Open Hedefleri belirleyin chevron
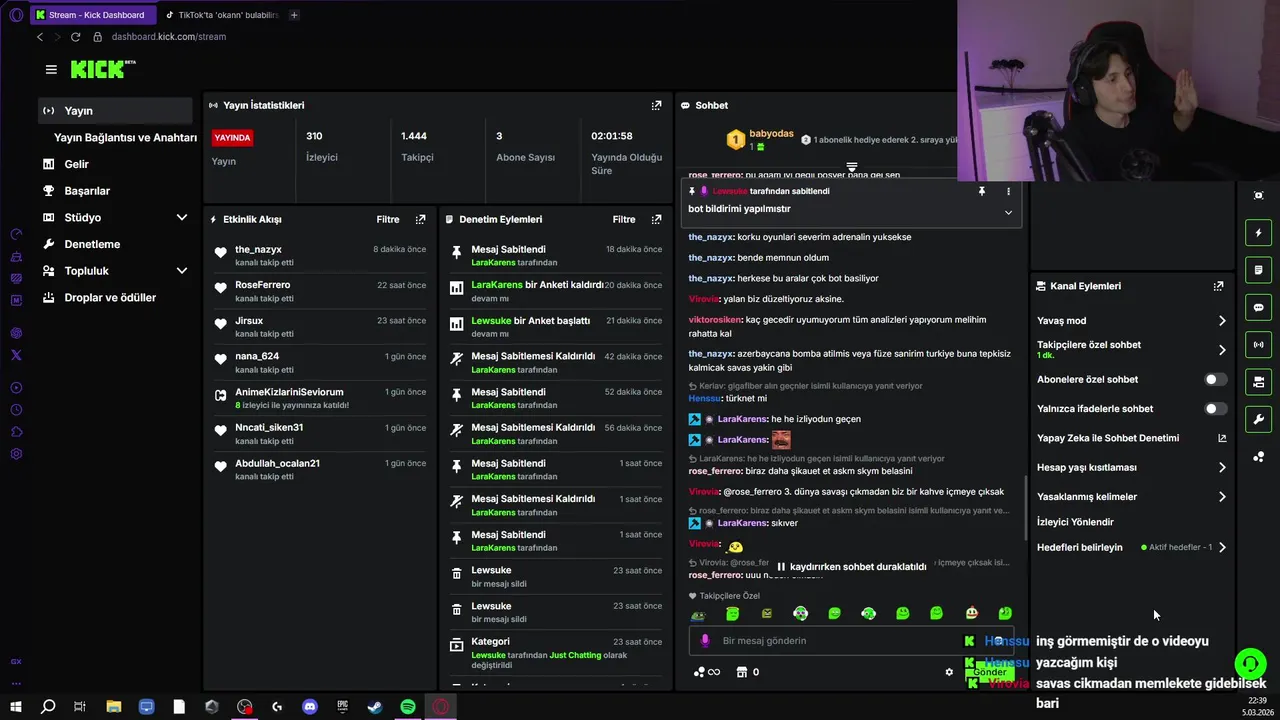The height and width of the screenshot is (720, 1280). coord(1222,547)
